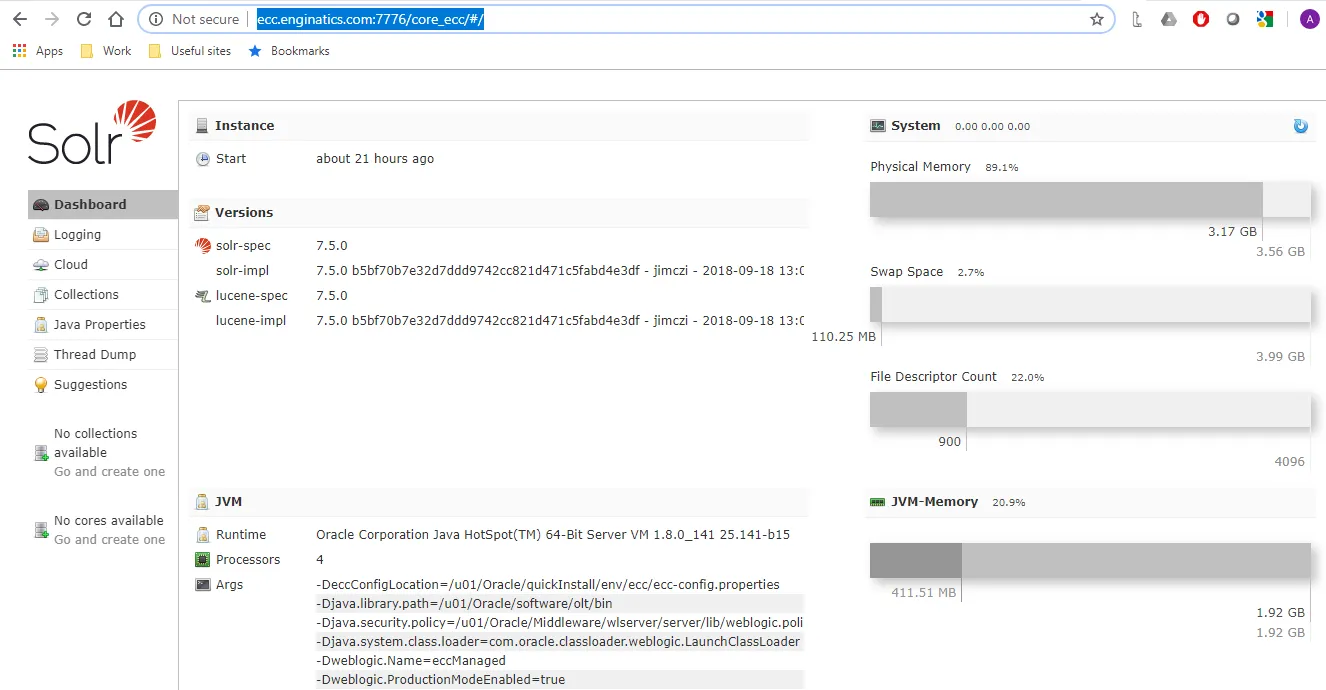The height and width of the screenshot is (690, 1326).
Task: Bookmark this page with the star icon
Action: click(1096, 19)
